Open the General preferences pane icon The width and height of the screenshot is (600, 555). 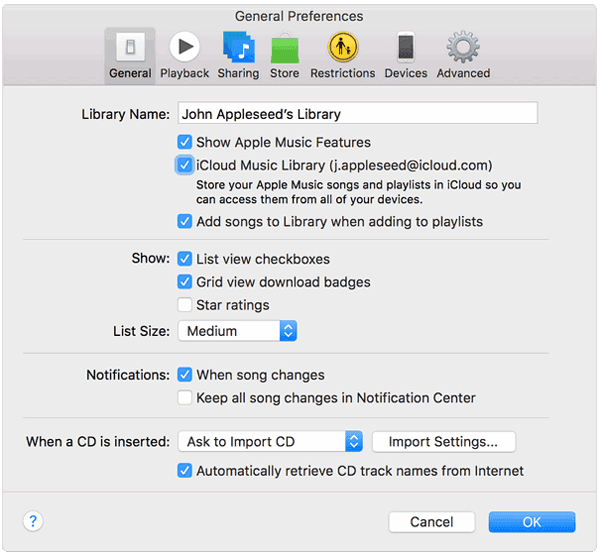click(x=130, y=56)
